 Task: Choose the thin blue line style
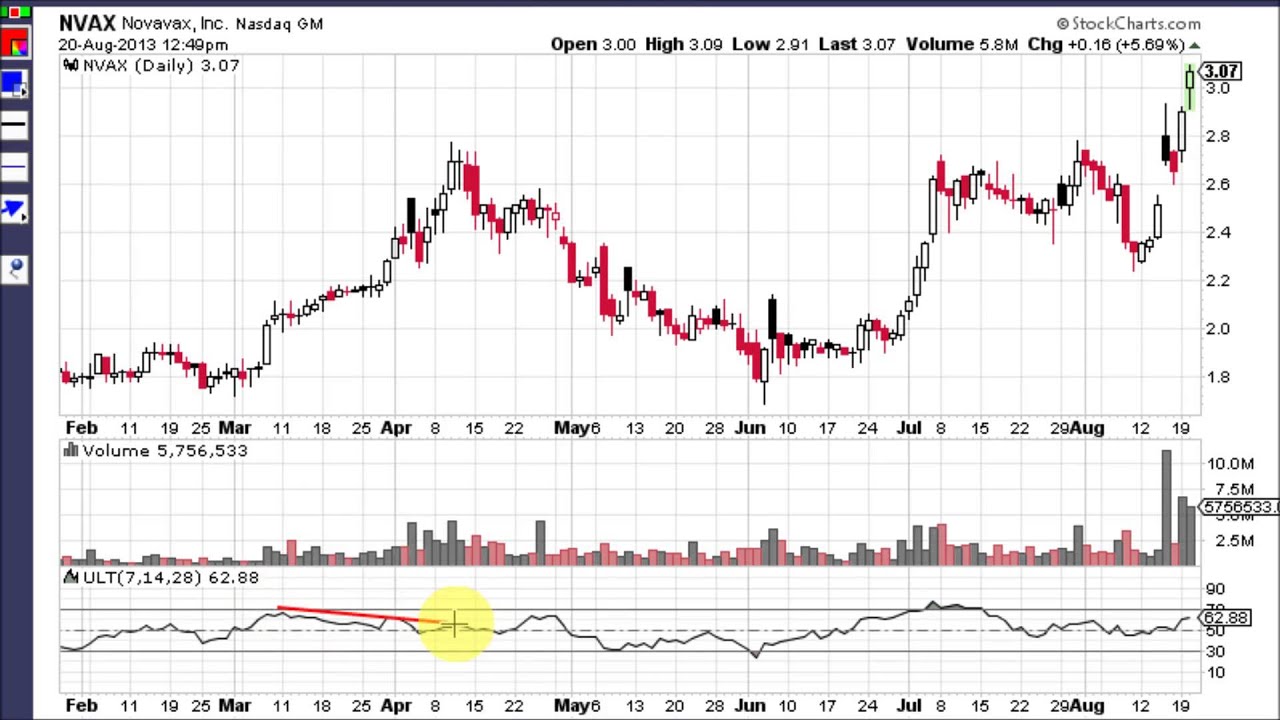click(14, 166)
